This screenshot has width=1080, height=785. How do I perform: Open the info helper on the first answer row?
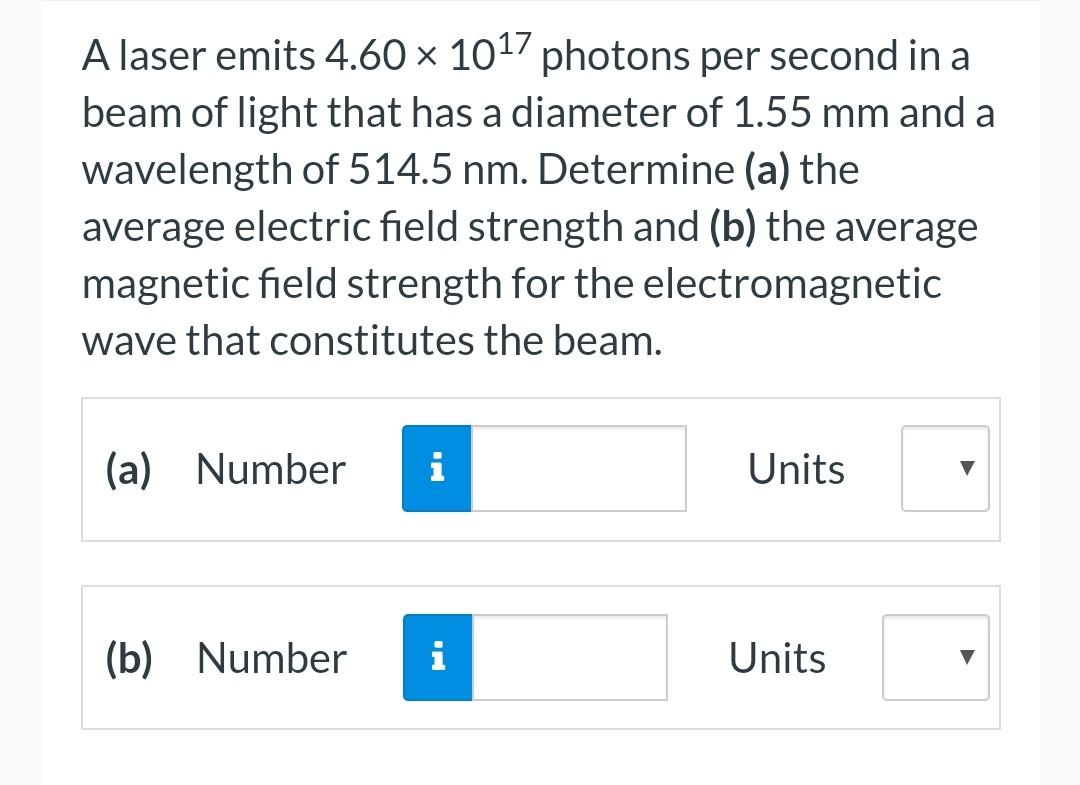(x=436, y=468)
